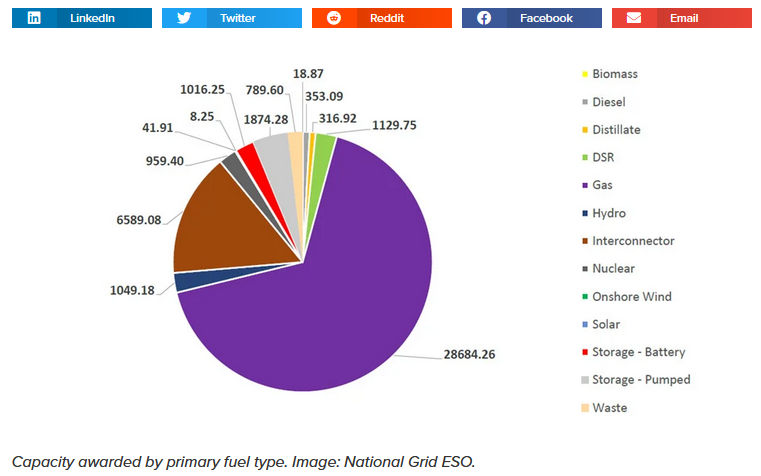This screenshot has height=476, width=761.
Task: Click the brown Interconnector legend swatch
Action: pyautogui.click(x=583, y=241)
